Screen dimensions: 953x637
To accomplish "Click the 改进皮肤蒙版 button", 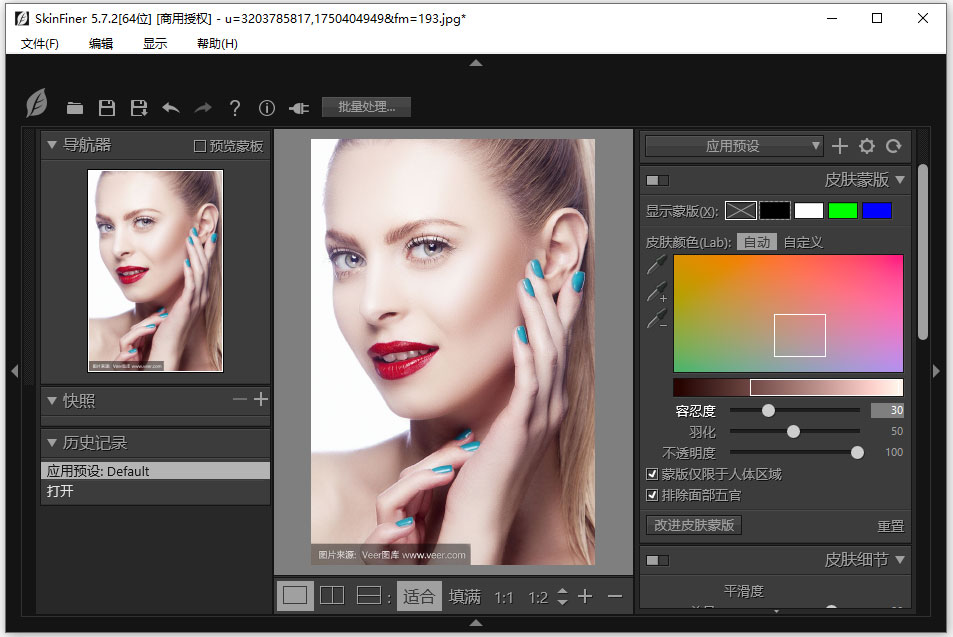I will pos(694,525).
